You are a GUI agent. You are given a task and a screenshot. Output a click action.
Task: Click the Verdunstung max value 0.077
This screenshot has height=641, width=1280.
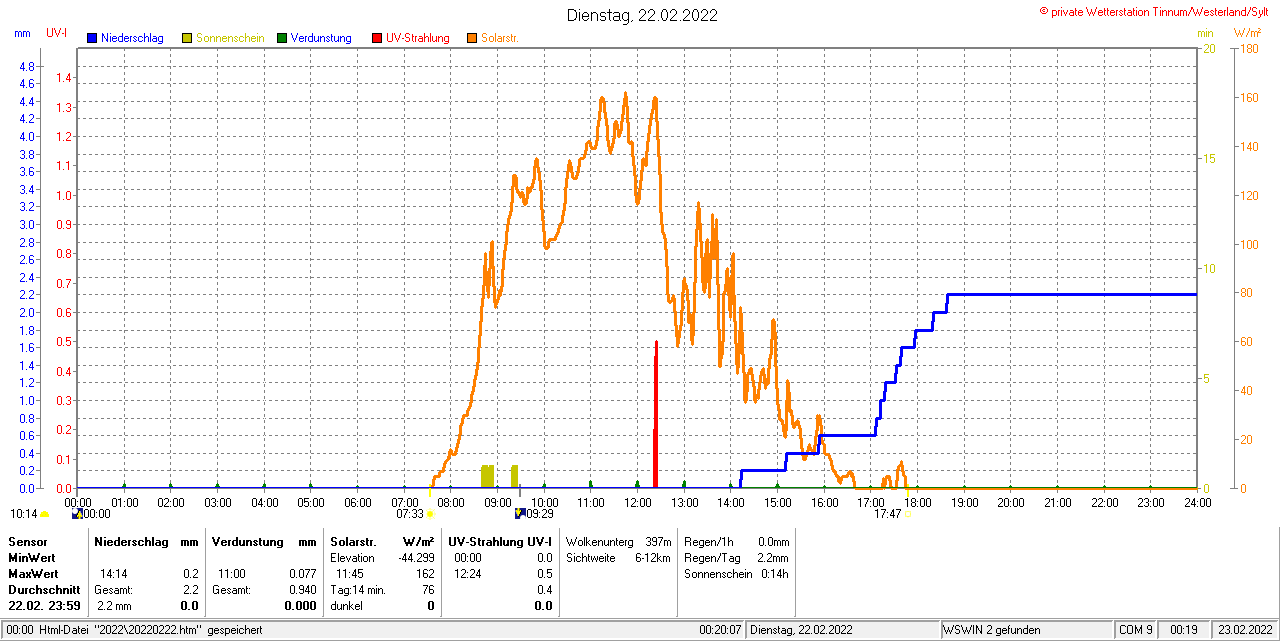pos(302,574)
